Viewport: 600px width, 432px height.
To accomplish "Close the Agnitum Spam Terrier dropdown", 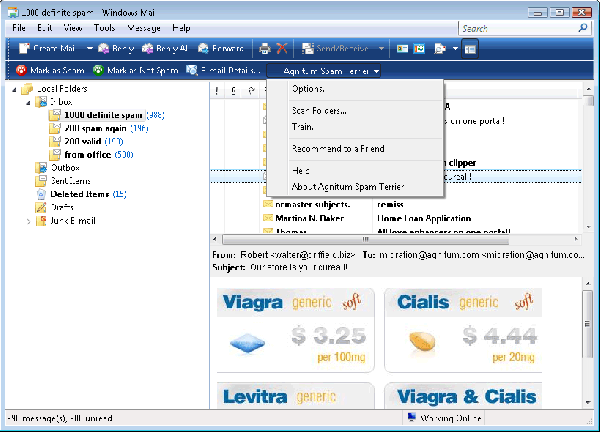I will [323, 71].
